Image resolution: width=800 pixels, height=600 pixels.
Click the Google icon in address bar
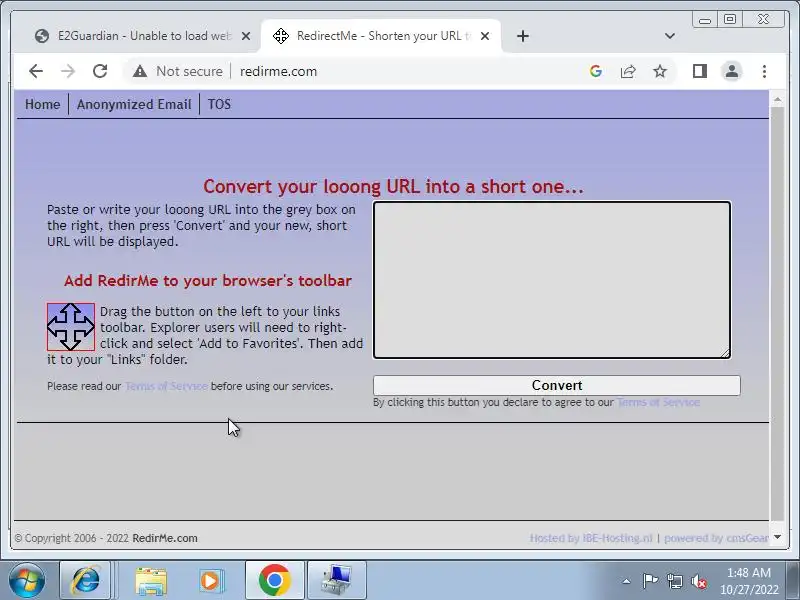pos(595,71)
